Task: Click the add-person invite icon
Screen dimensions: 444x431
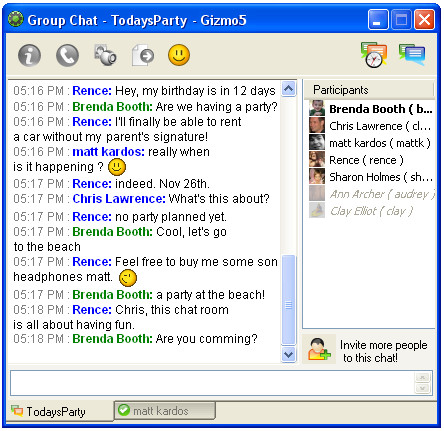Action: [x=318, y=349]
